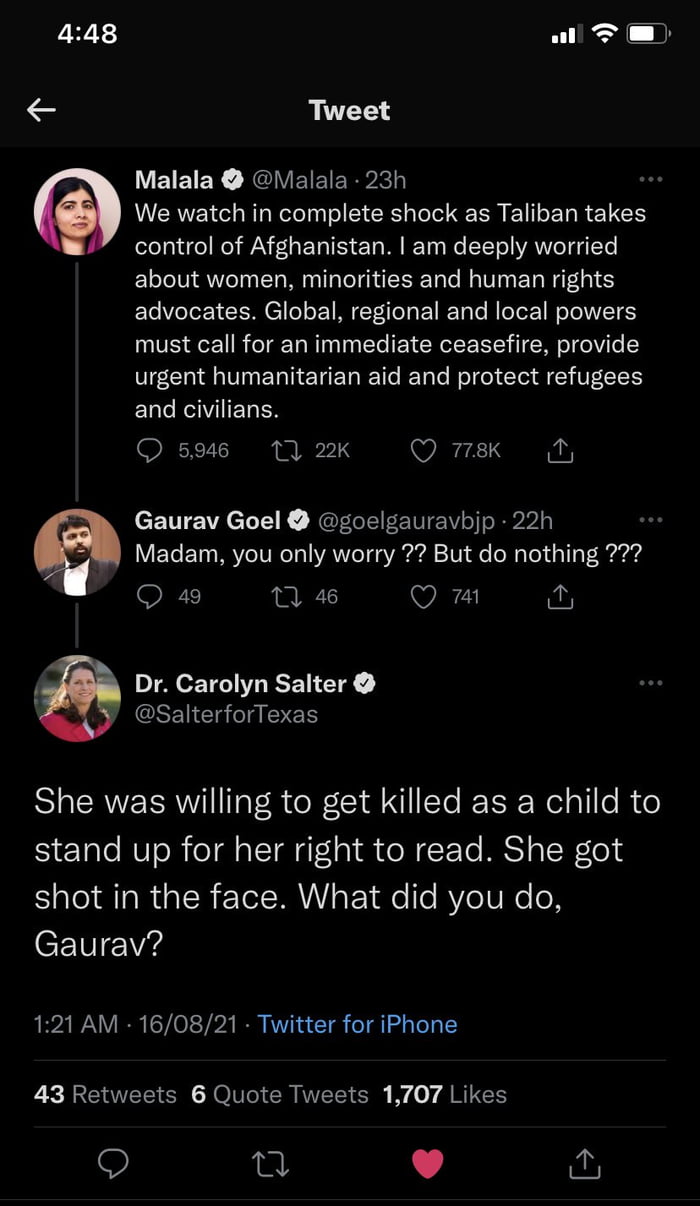Screen dimensions: 700x1206
Task: Open more options on Gaurav Goel's tweet
Action: click(x=650, y=521)
